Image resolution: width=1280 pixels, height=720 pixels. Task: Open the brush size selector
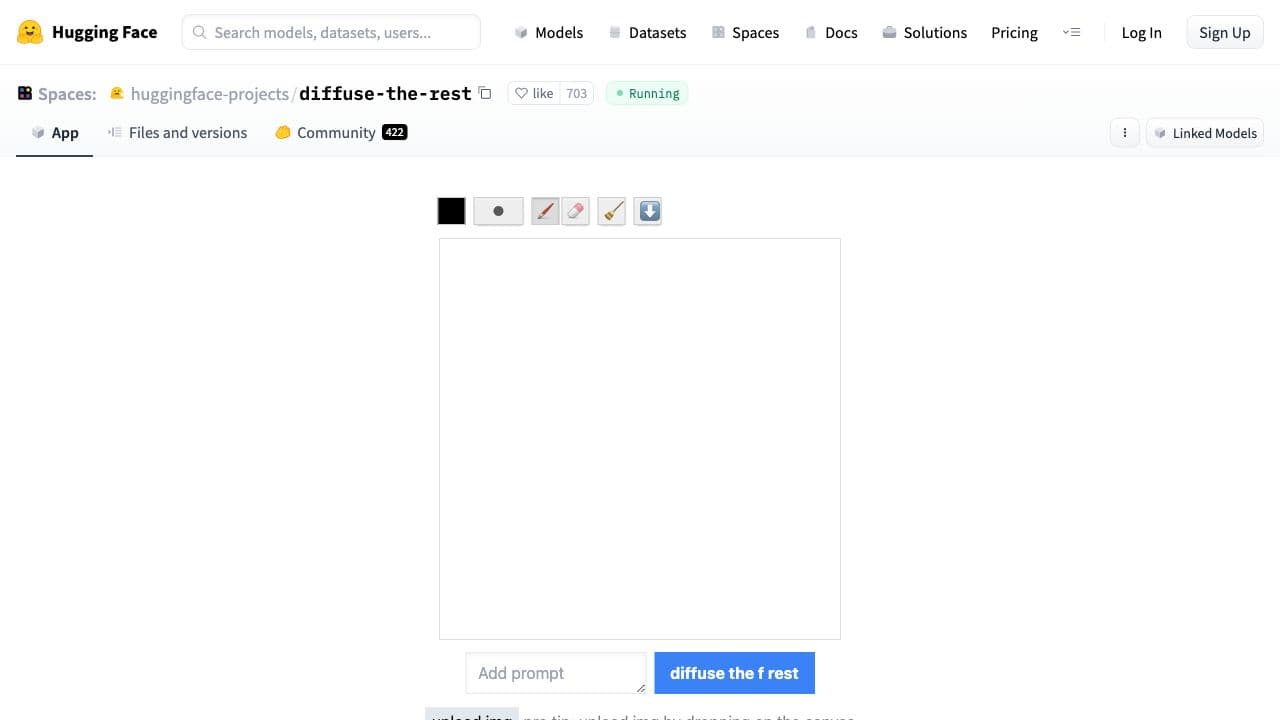(x=498, y=211)
